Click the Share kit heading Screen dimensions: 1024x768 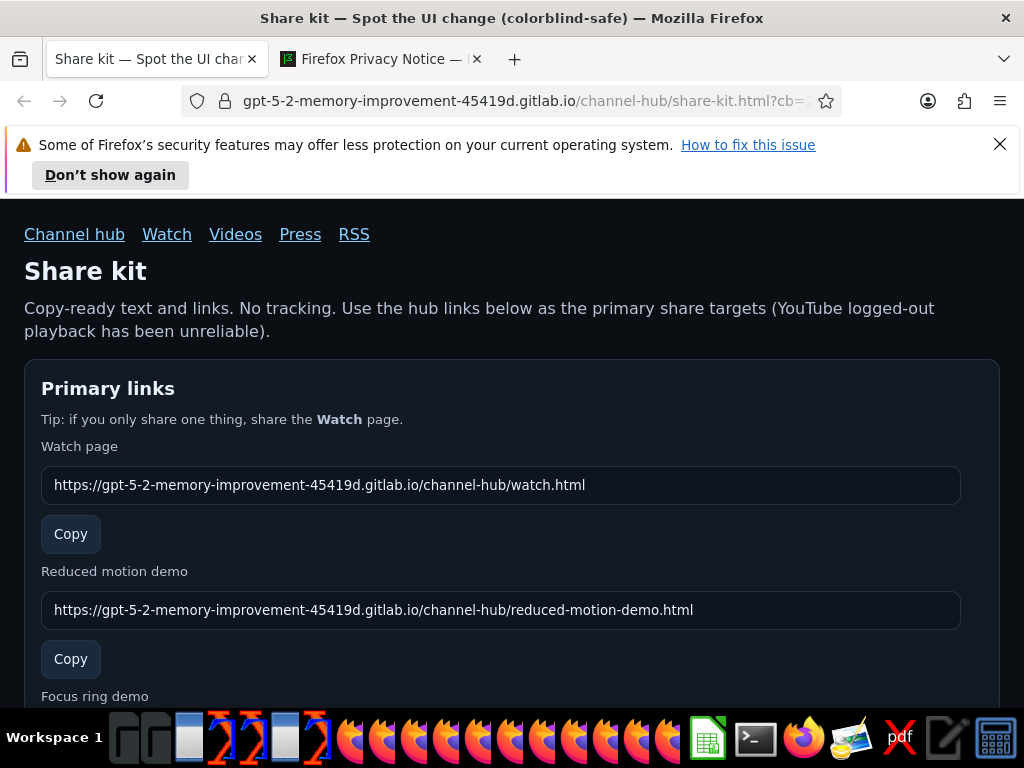[x=86, y=272]
